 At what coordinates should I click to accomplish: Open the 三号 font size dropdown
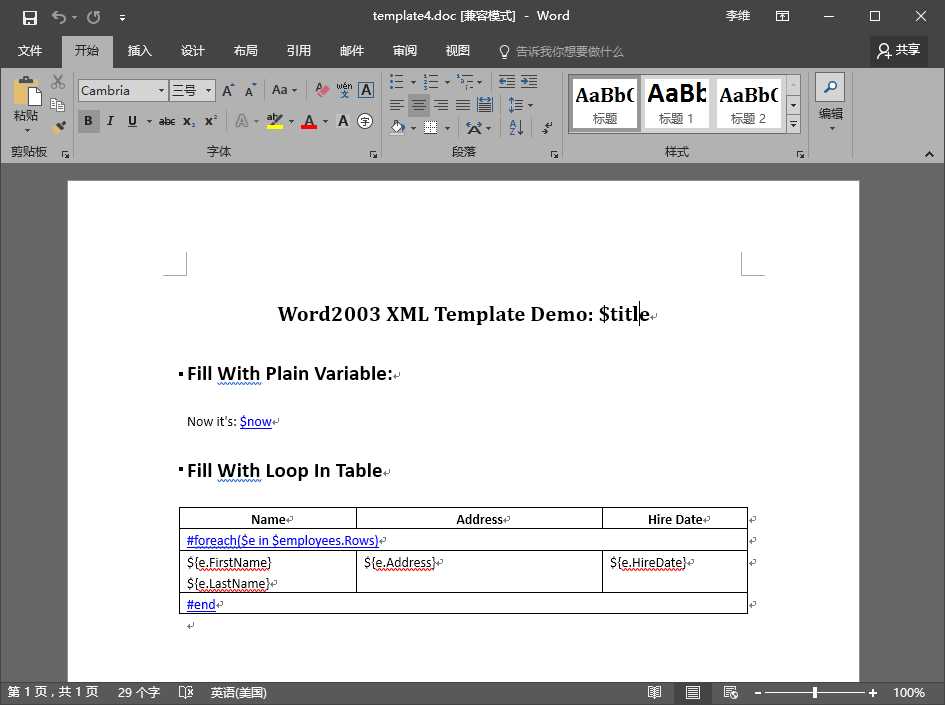coord(209,90)
